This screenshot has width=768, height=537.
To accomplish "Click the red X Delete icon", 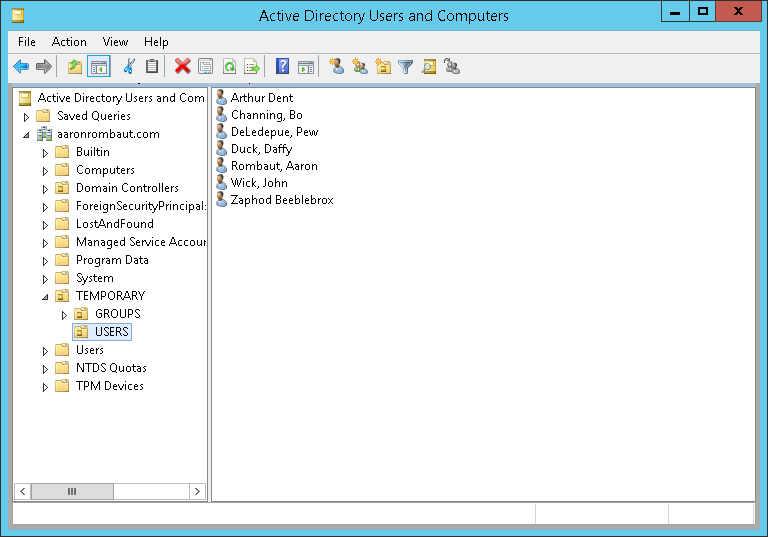I will click(x=182, y=66).
